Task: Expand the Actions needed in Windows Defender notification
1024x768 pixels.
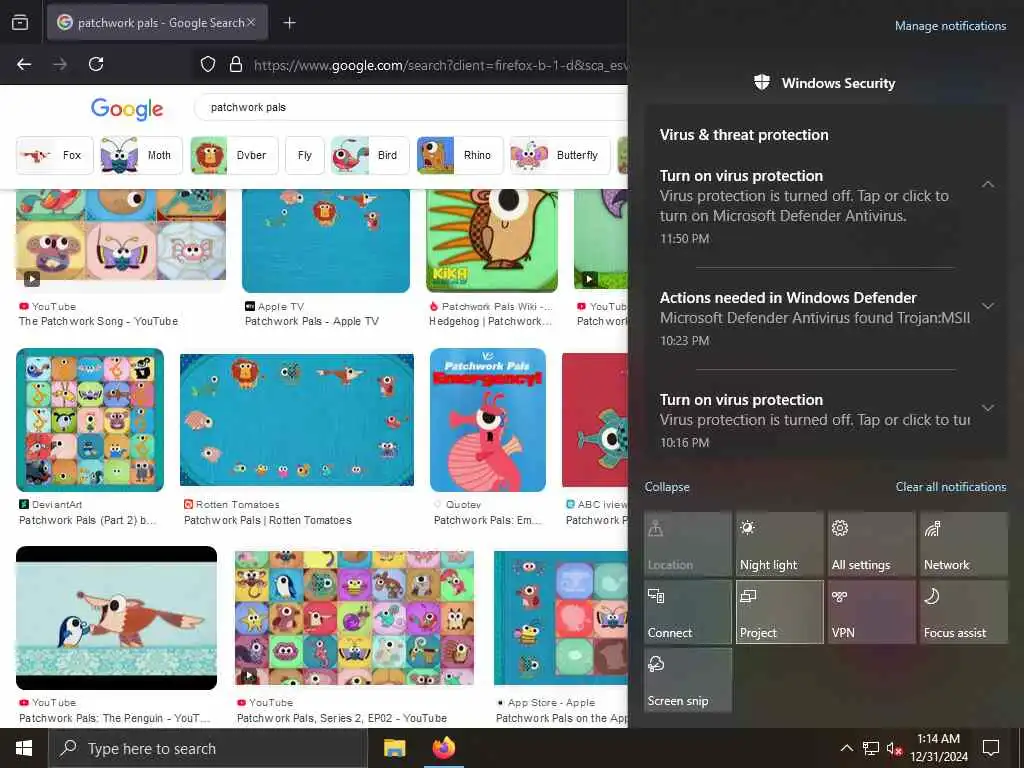Action: pyautogui.click(x=988, y=306)
